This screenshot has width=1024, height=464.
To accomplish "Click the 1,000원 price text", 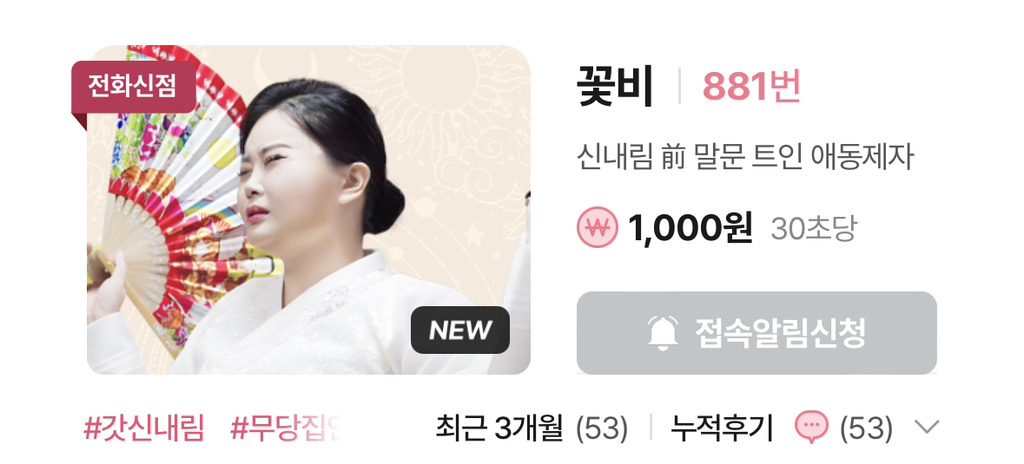I will tap(690, 228).
